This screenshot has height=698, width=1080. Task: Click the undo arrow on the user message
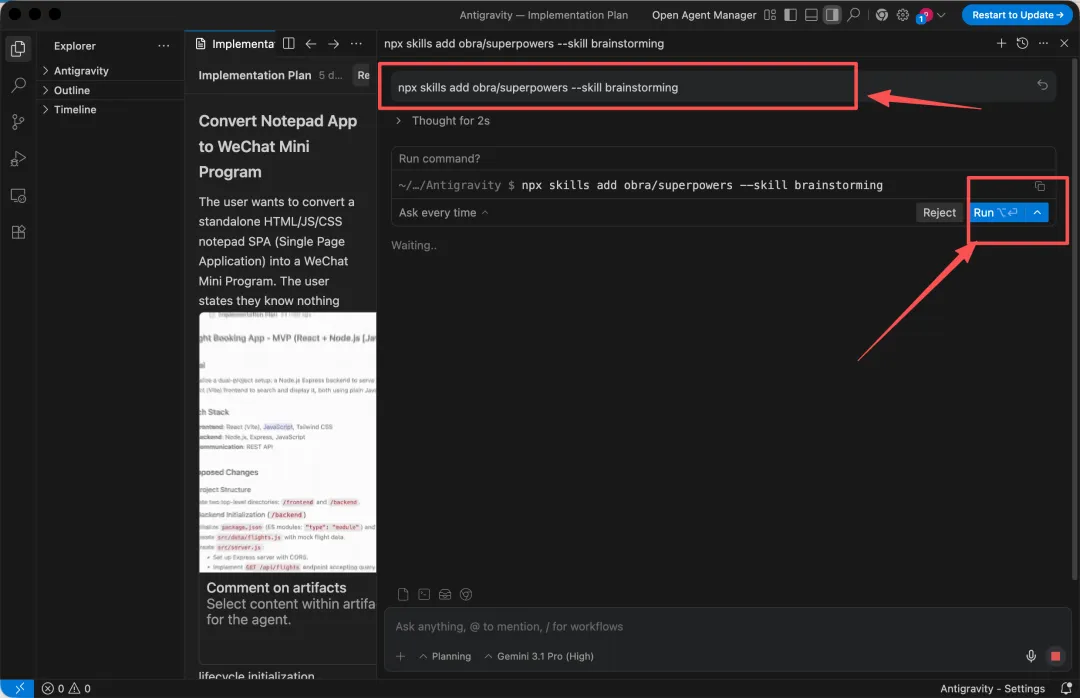(x=1042, y=85)
